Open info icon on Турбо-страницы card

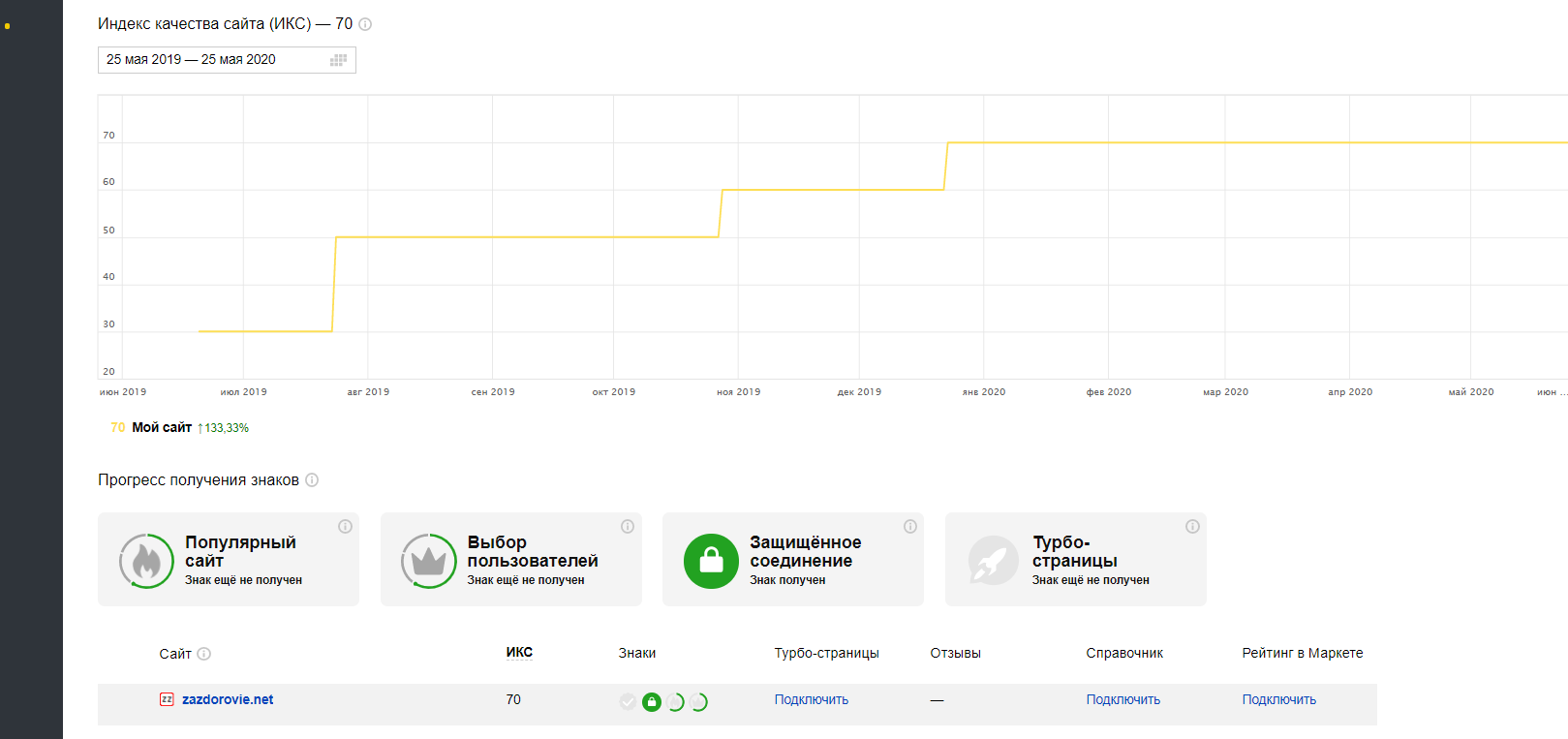1192,526
